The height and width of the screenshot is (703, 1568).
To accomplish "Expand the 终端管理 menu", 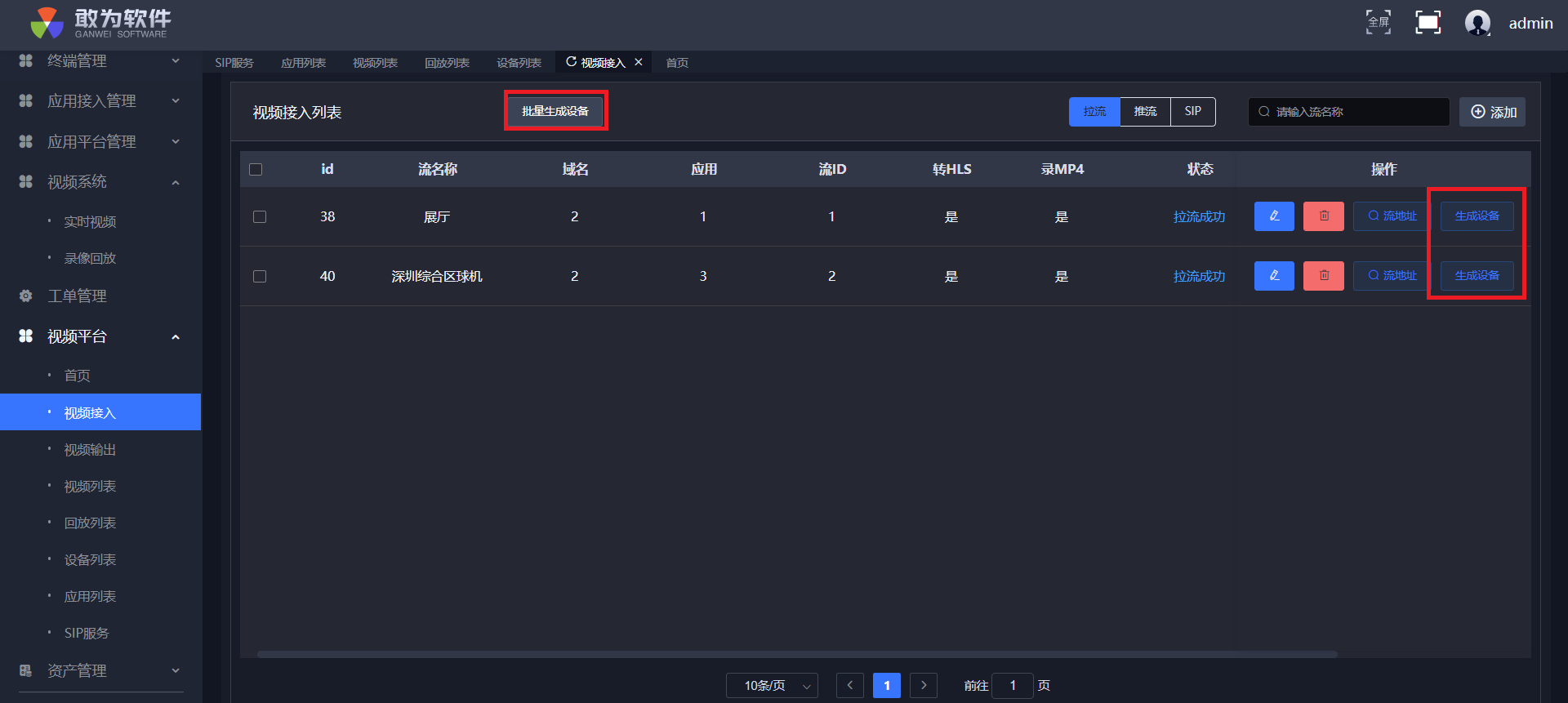I will coord(176,60).
